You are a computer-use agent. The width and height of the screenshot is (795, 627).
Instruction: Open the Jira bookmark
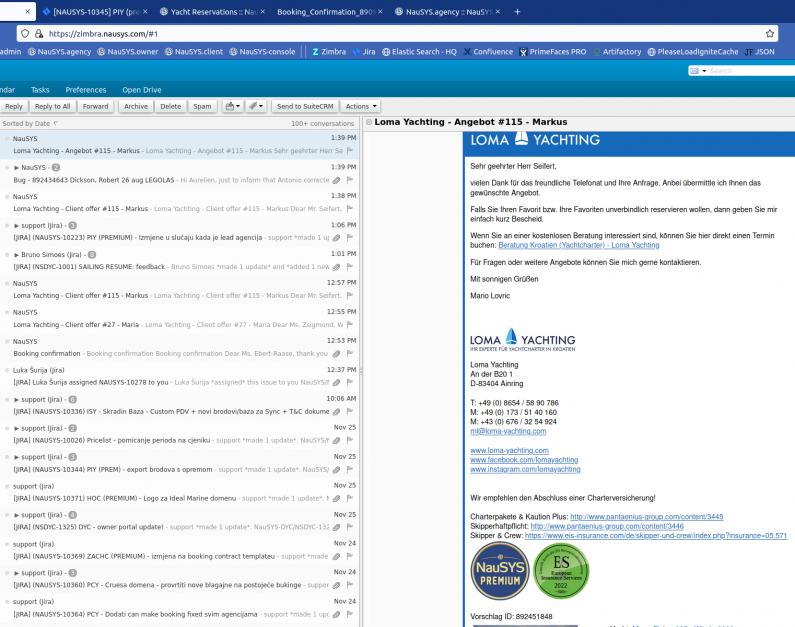[x=365, y=52]
